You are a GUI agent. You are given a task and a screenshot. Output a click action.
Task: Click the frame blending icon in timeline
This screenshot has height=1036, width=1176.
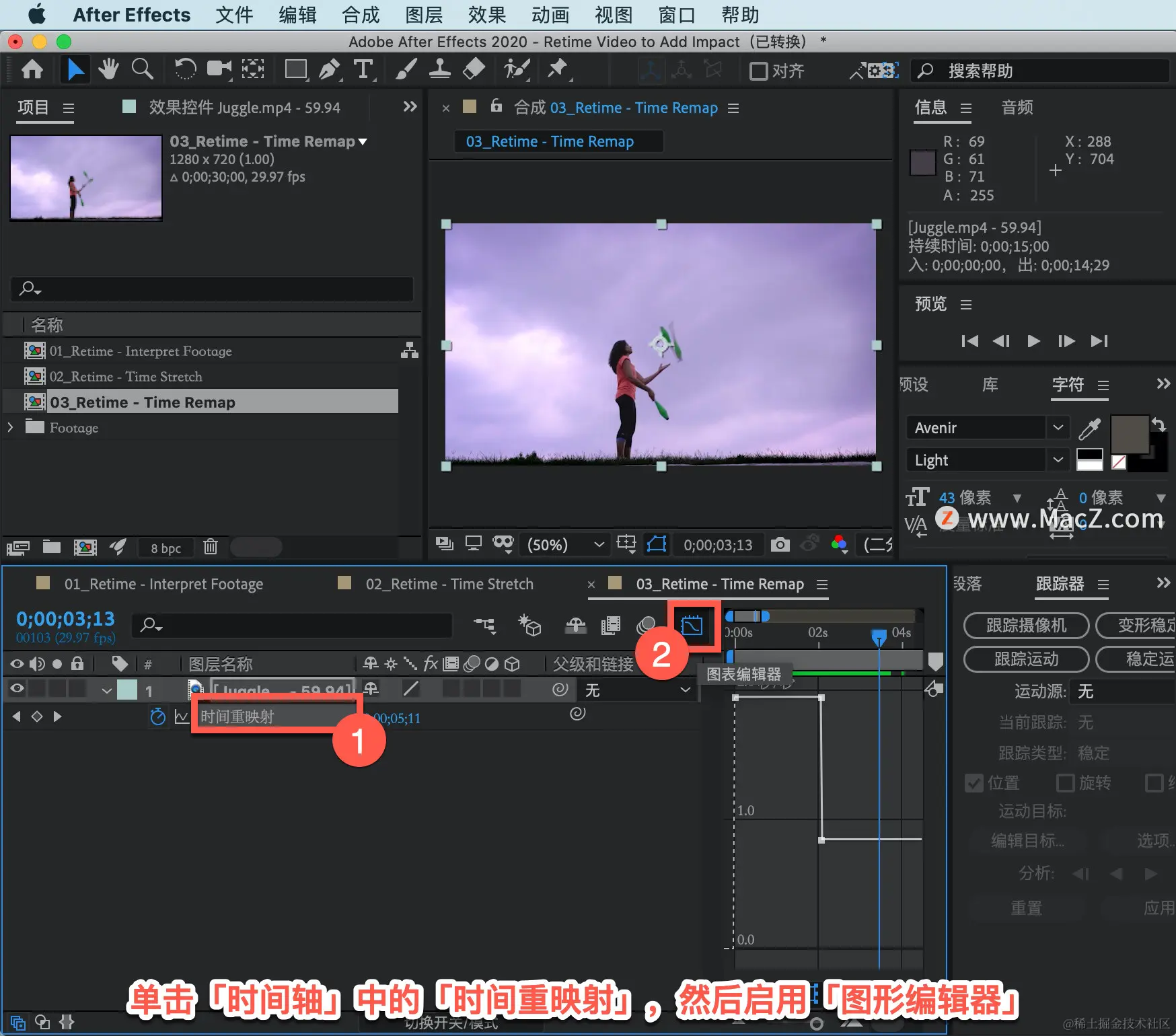click(x=611, y=626)
